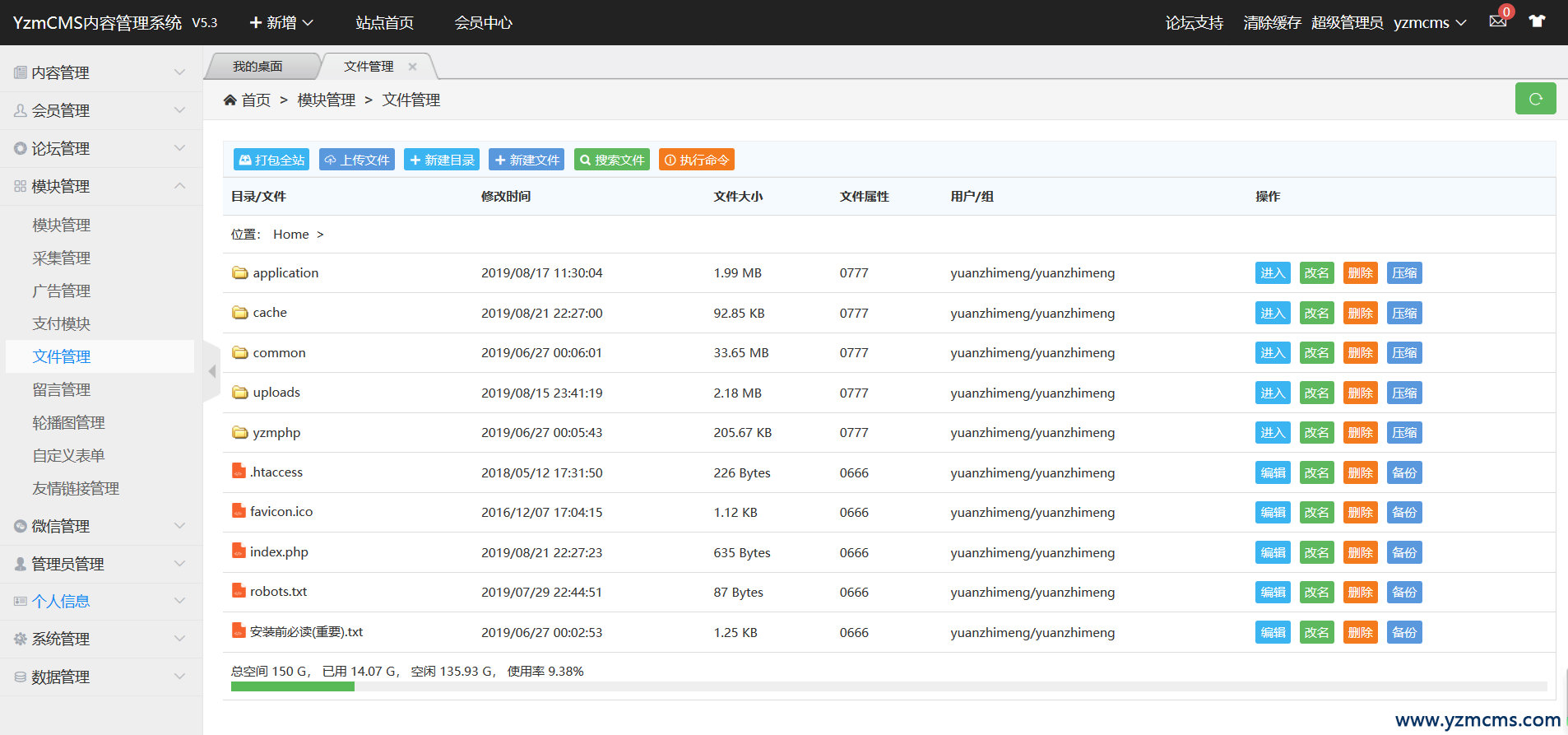Click 论坛管理 sidebar icon
The width and height of the screenshot is (1568, 735).
(20, 148)
